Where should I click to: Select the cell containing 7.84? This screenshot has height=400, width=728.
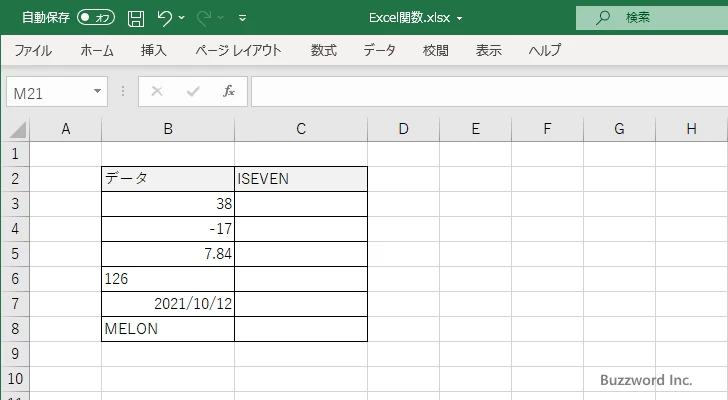168,254
